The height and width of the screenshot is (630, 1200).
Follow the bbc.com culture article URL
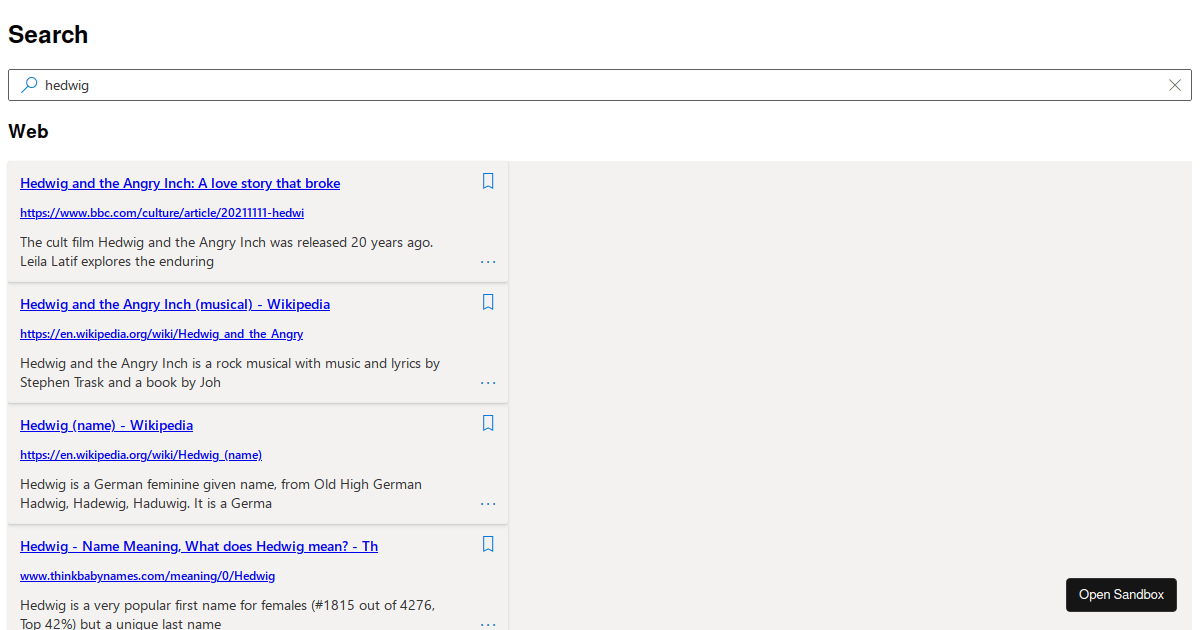162,213
